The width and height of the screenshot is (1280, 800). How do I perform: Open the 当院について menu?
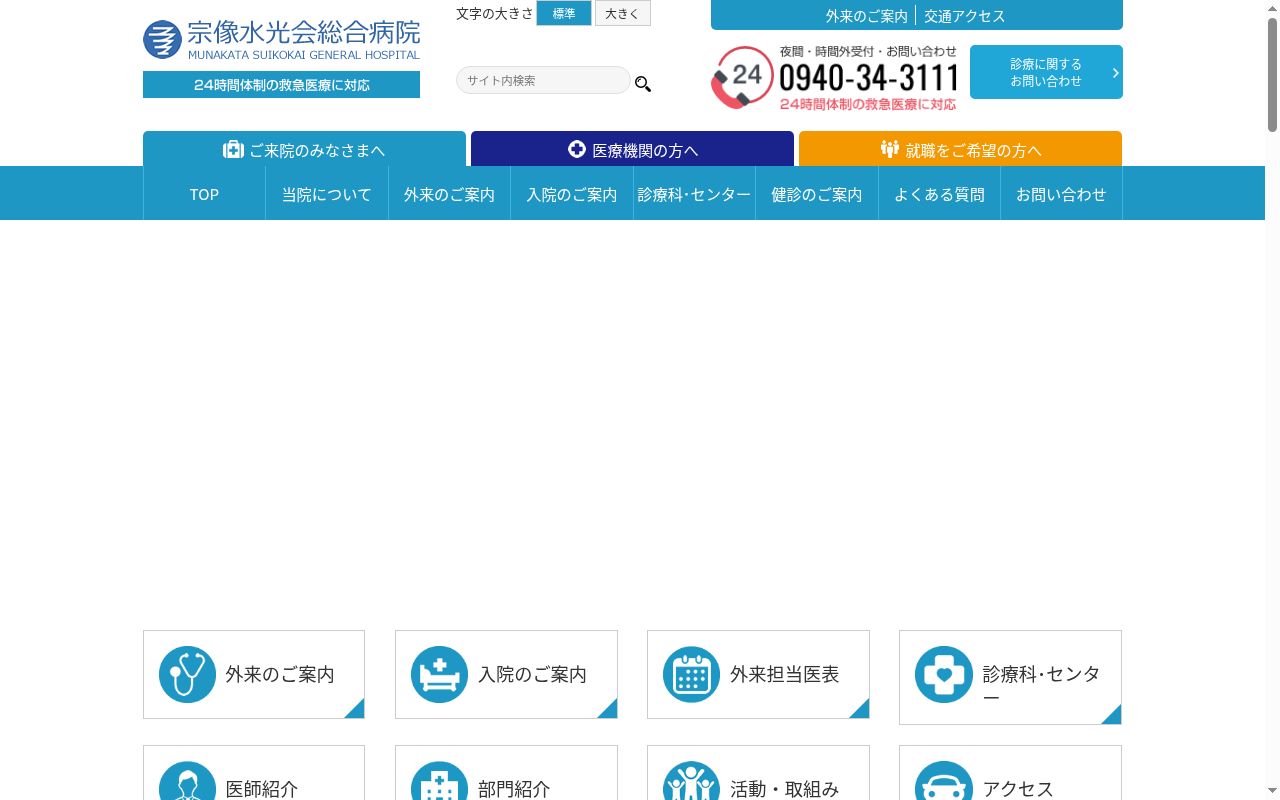pyautogui.click(x=327, y=194)
